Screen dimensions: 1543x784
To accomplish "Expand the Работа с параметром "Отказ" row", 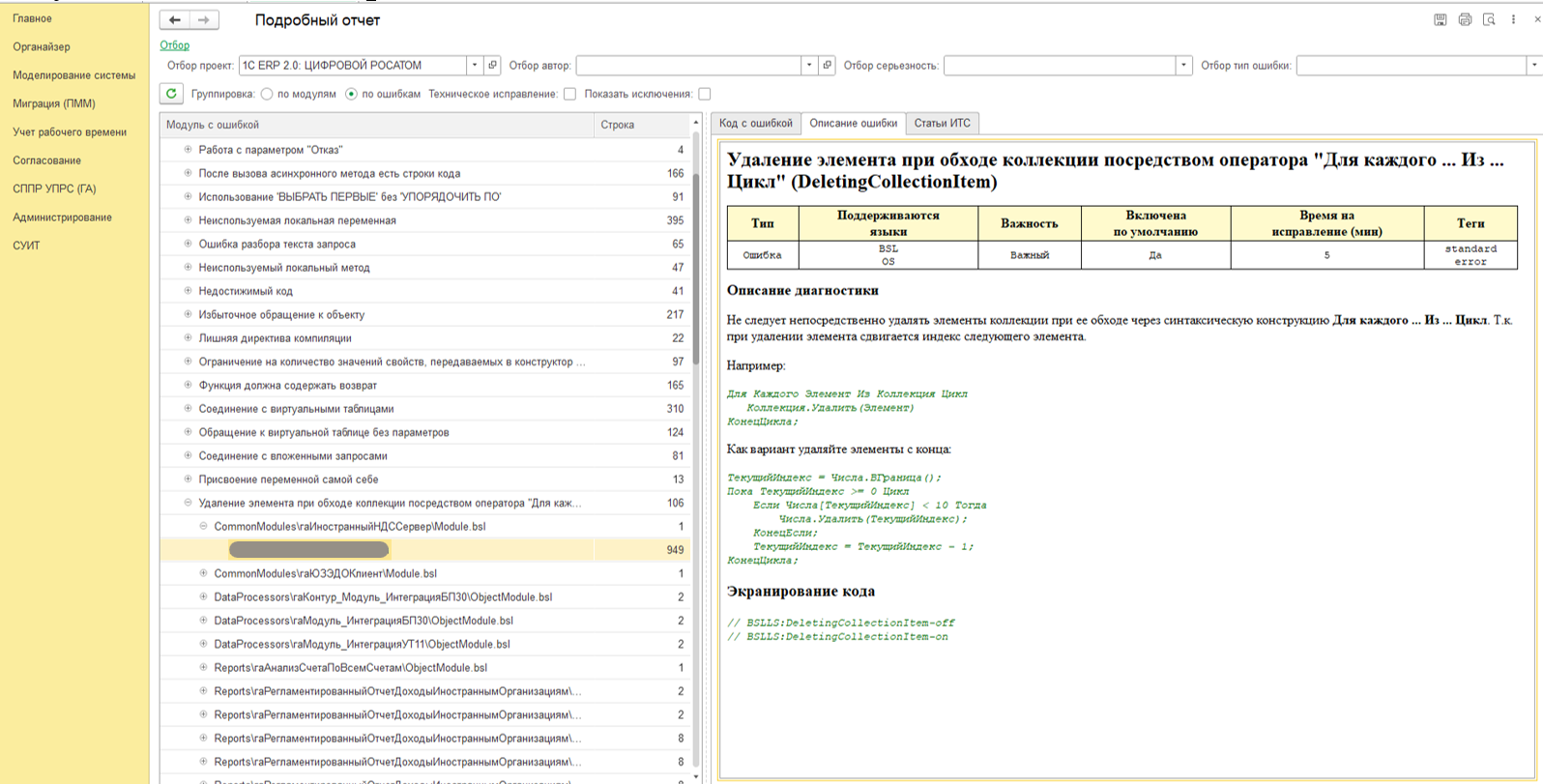I will (188, 150).
